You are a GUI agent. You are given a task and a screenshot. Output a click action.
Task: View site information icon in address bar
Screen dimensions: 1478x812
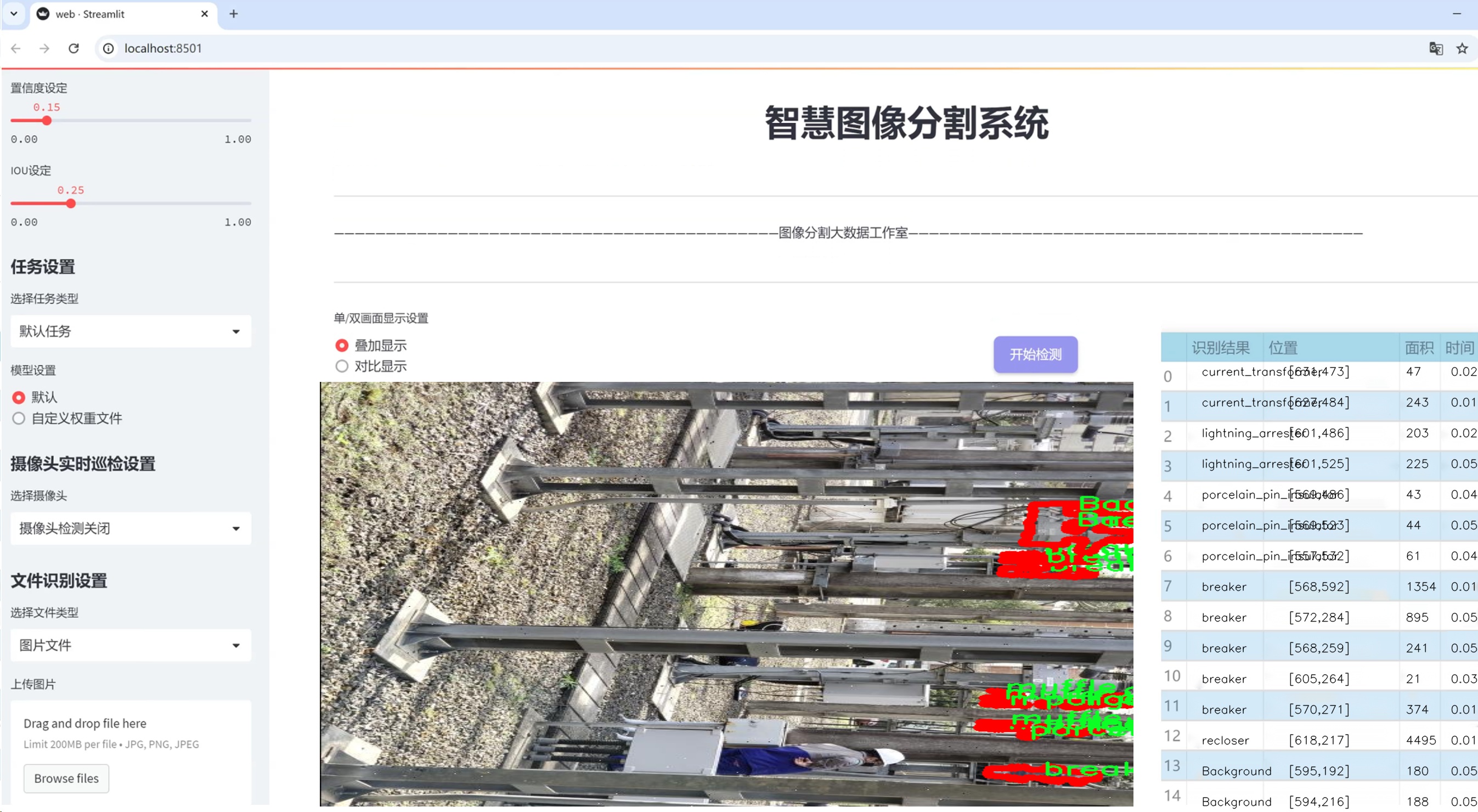click(109, 48)
